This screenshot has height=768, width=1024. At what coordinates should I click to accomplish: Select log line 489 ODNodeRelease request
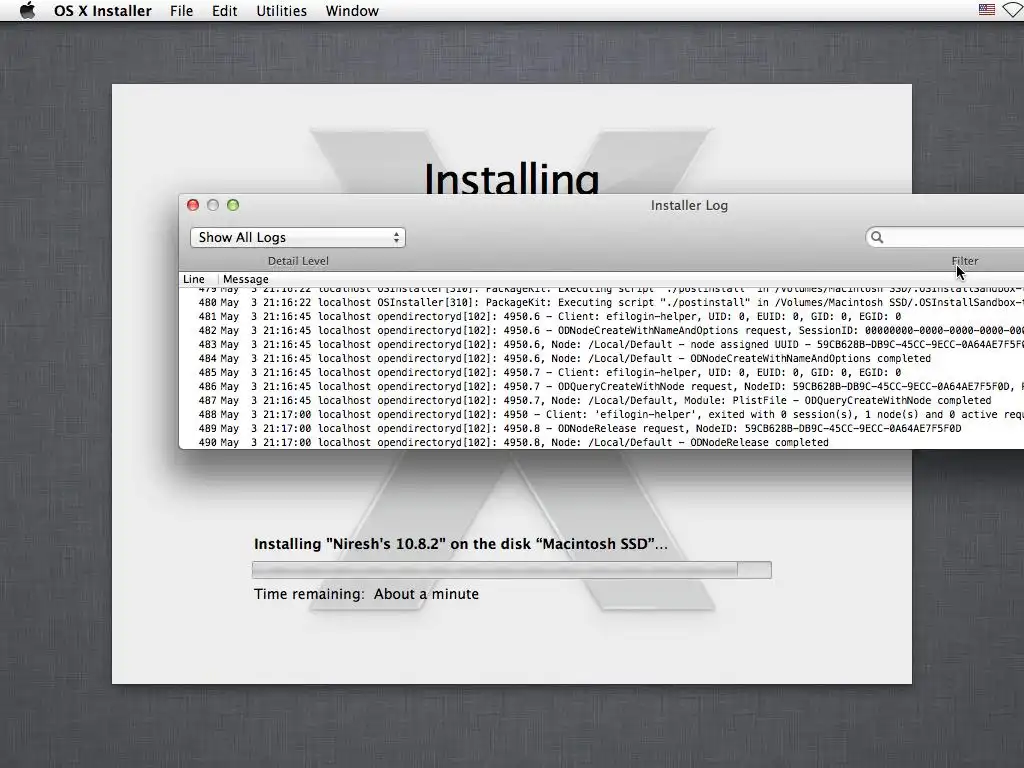coord(601,428)
